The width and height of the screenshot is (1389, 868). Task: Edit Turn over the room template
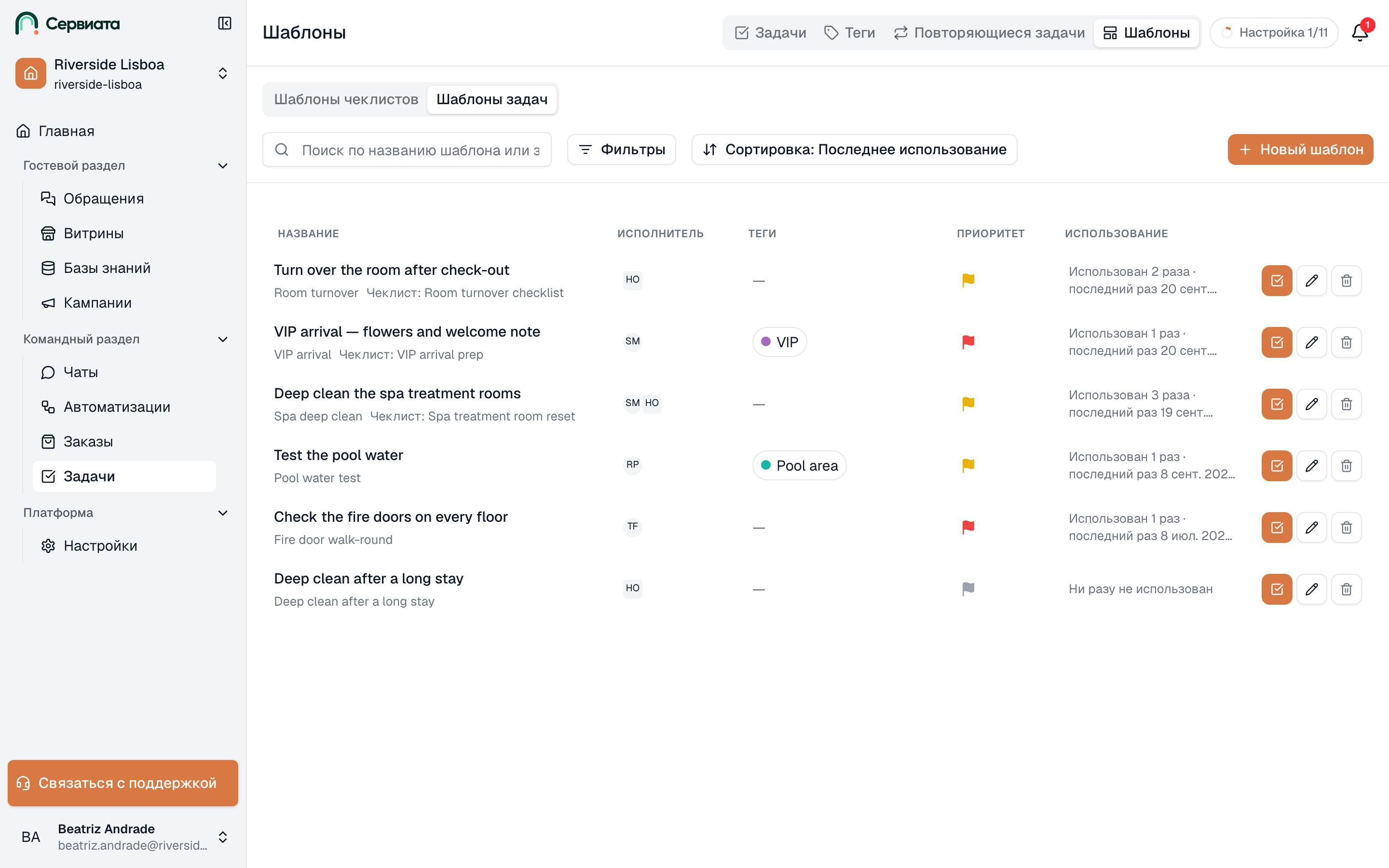click(1311, 281)
